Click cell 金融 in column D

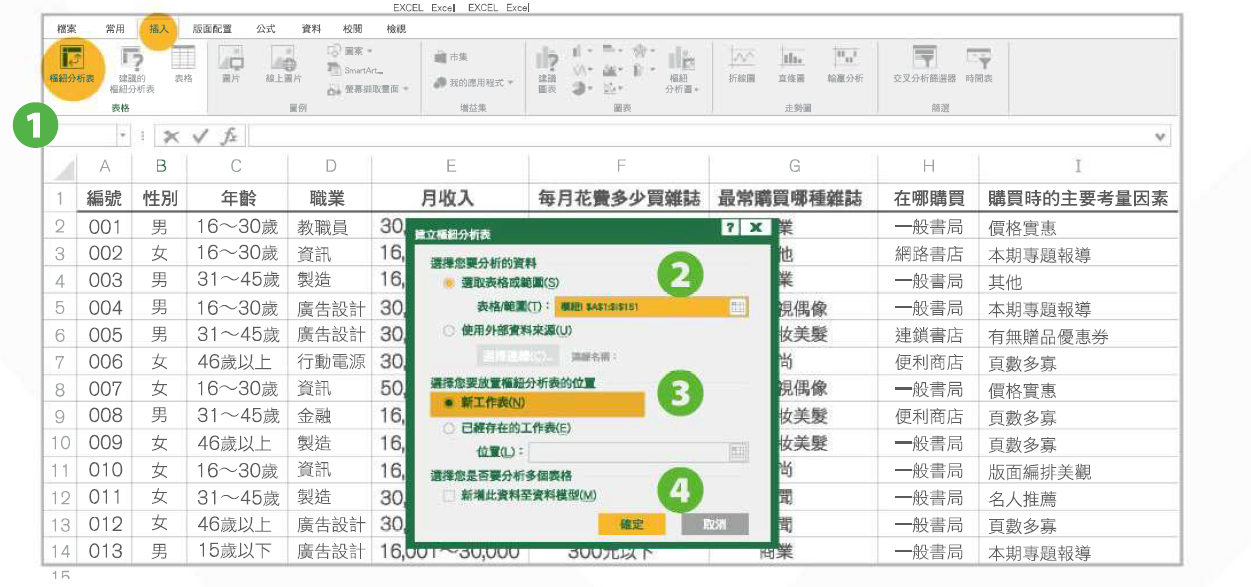329,417
